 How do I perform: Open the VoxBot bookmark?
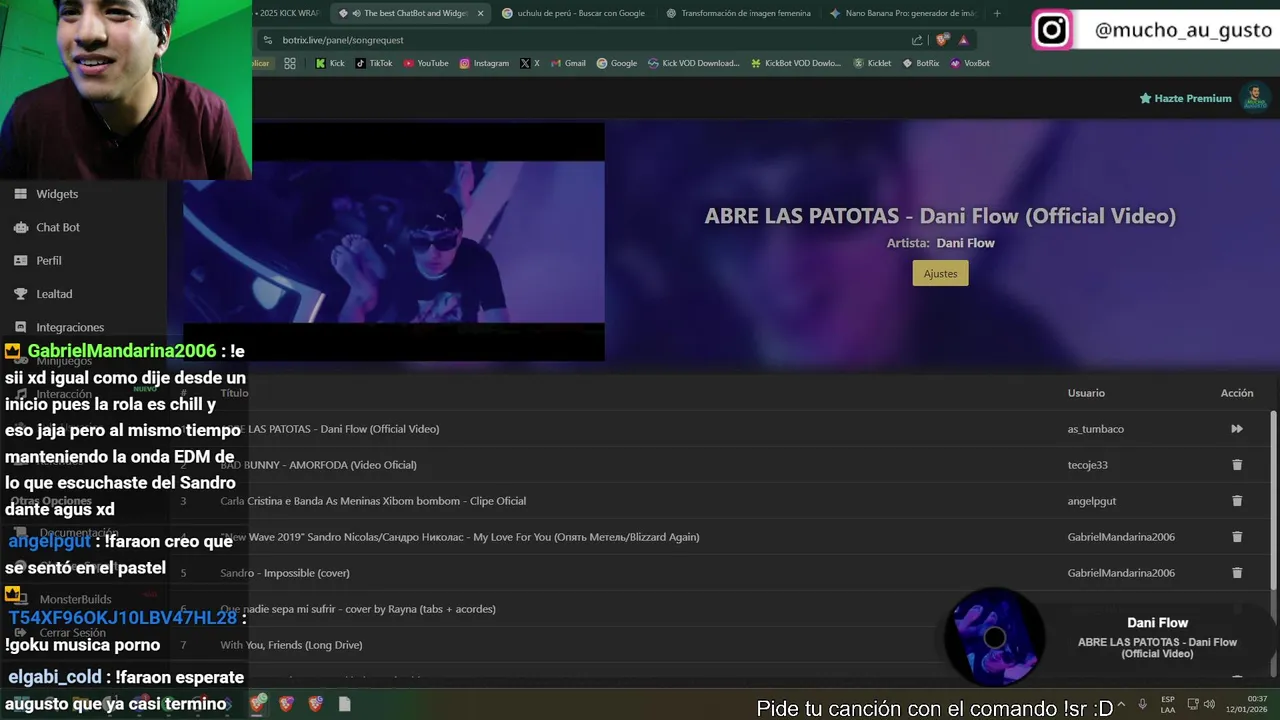(x=970, y=63)
